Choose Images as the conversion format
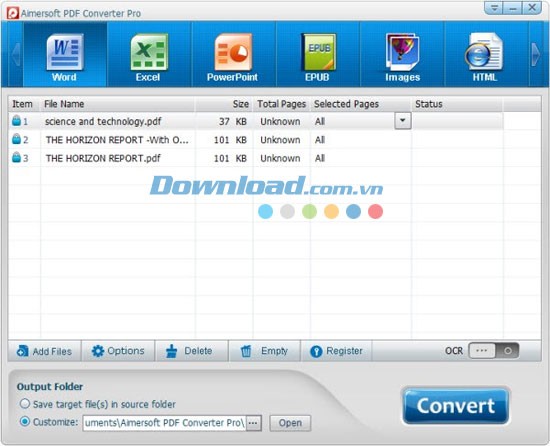 [402, 54]
